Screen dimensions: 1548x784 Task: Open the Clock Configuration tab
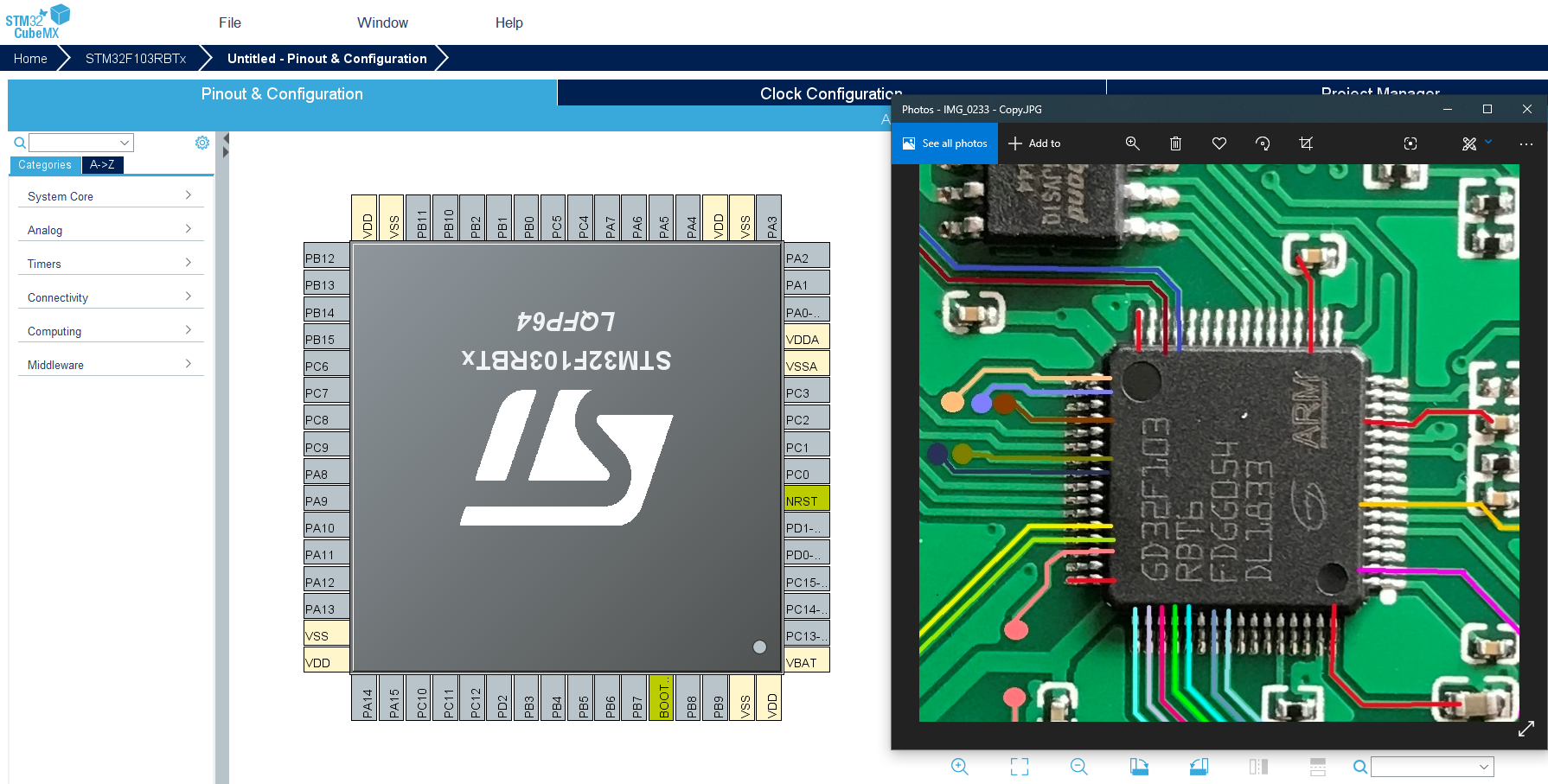[830, 93]
